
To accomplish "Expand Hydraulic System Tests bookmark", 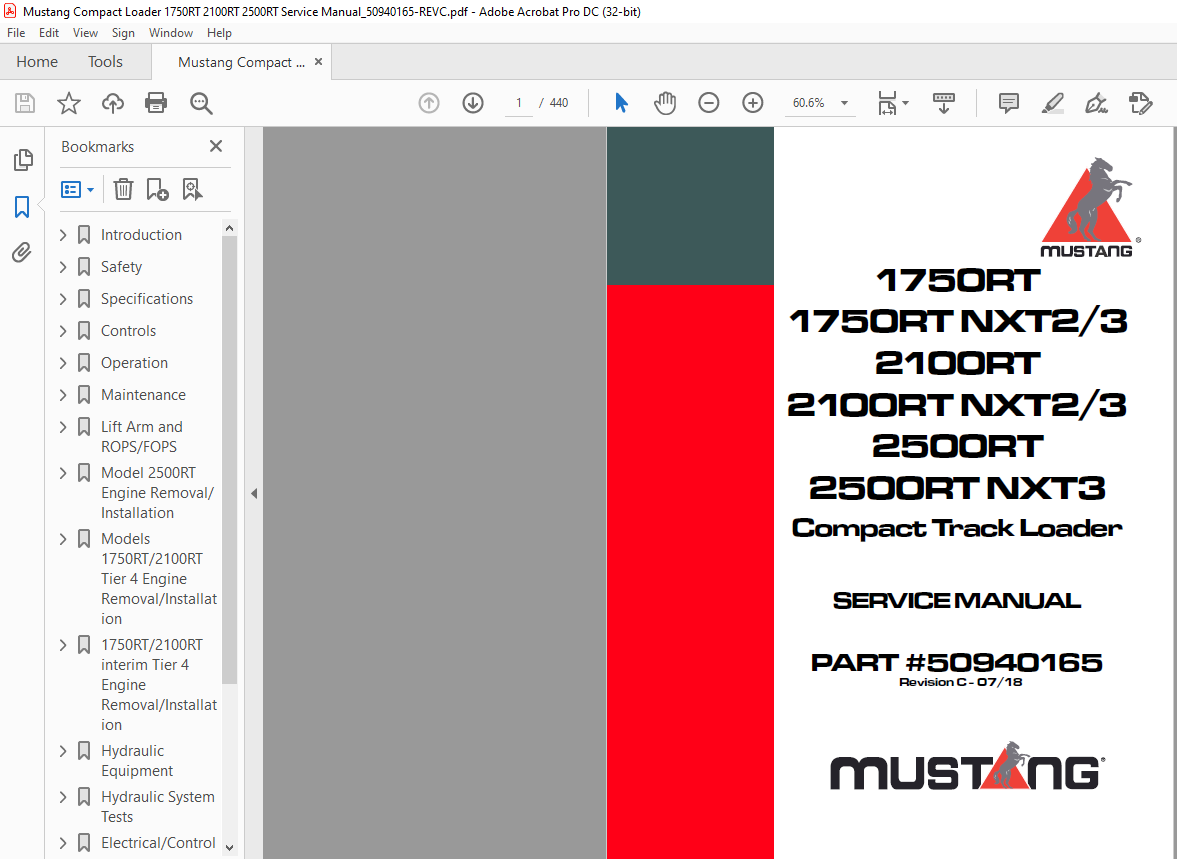I will coord(63,797).
